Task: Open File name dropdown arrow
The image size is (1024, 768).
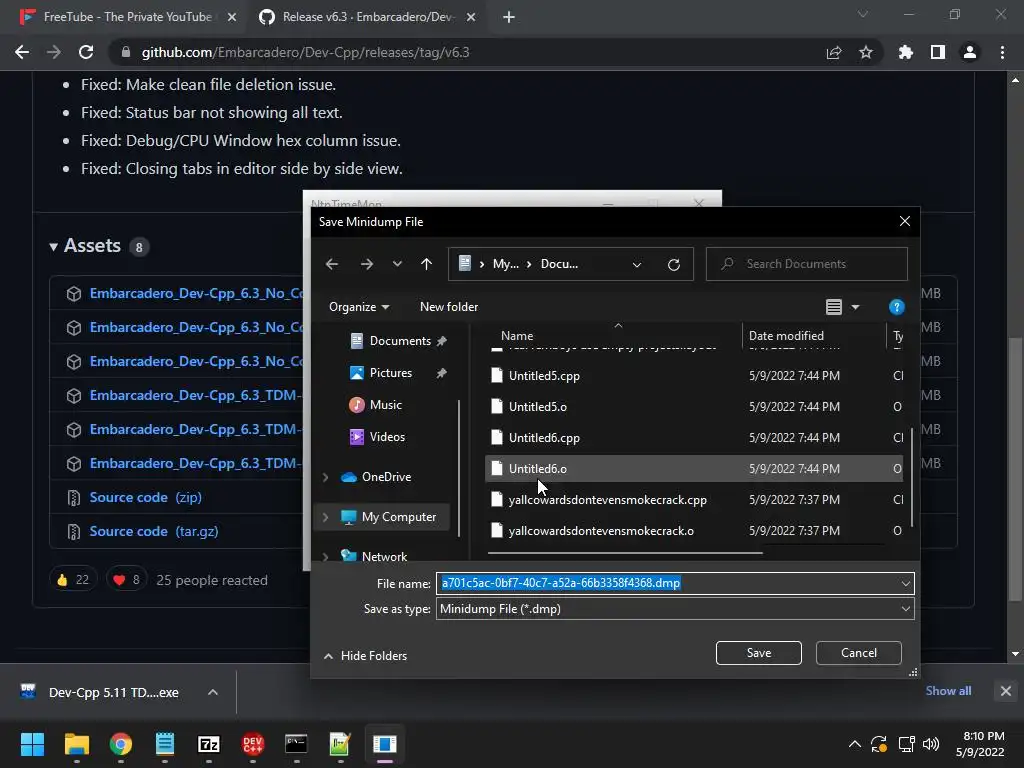Action: [x=906, y=583]
